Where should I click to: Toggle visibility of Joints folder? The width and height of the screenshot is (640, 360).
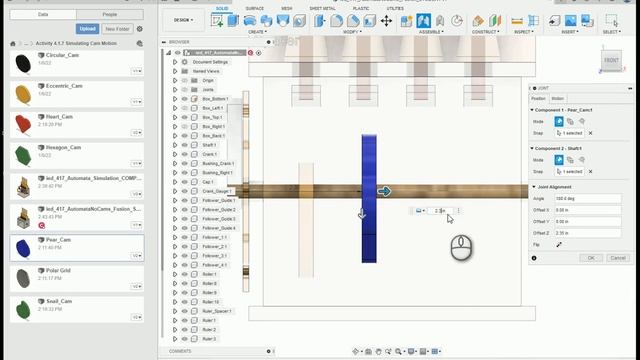pyautogui.click(x=184, y=89)
